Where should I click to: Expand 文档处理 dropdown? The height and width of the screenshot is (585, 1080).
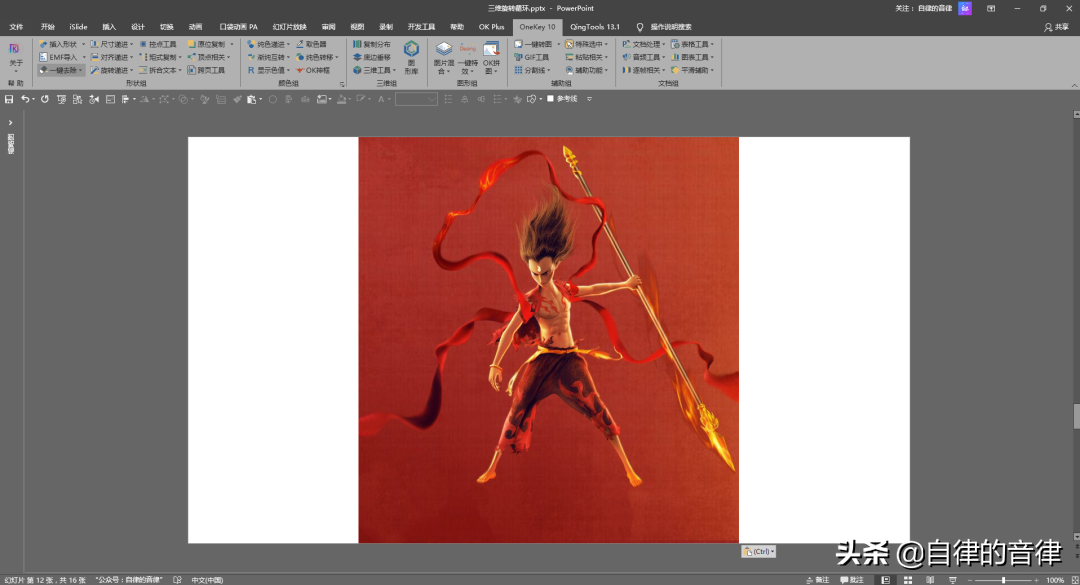coord(663,44)
